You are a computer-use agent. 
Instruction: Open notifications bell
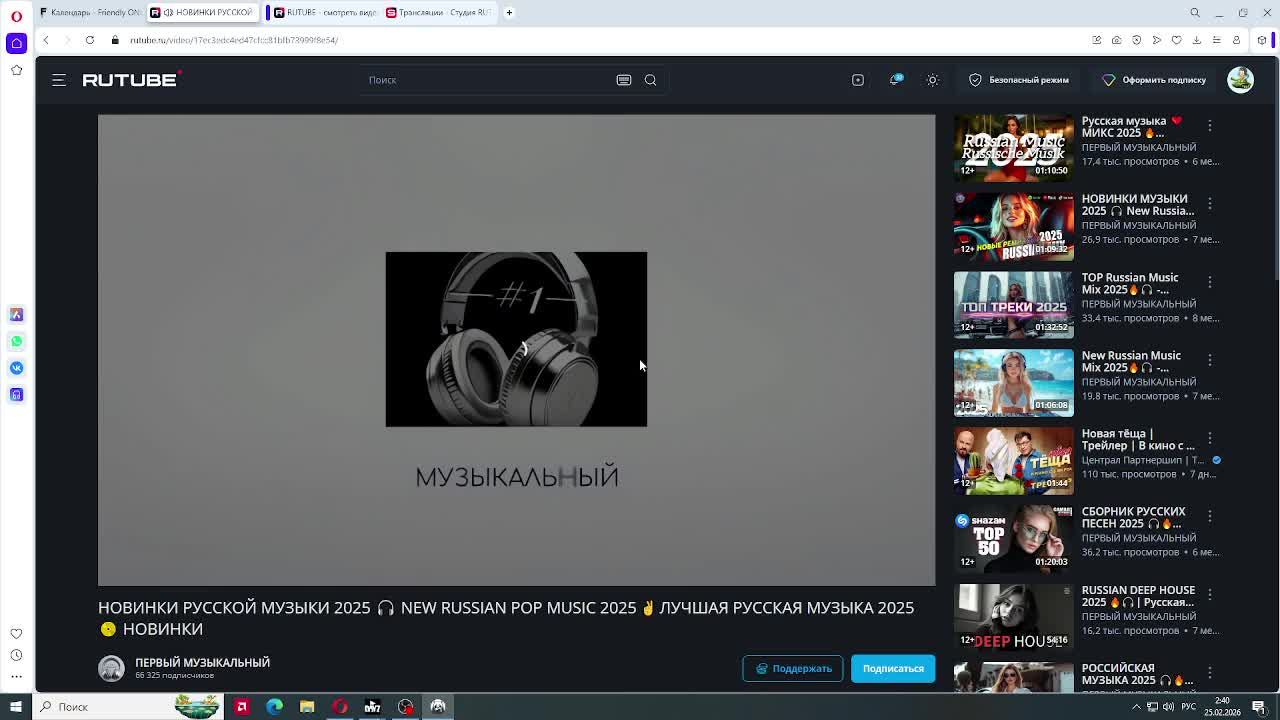pyautogui.click(x=895, y=80)
